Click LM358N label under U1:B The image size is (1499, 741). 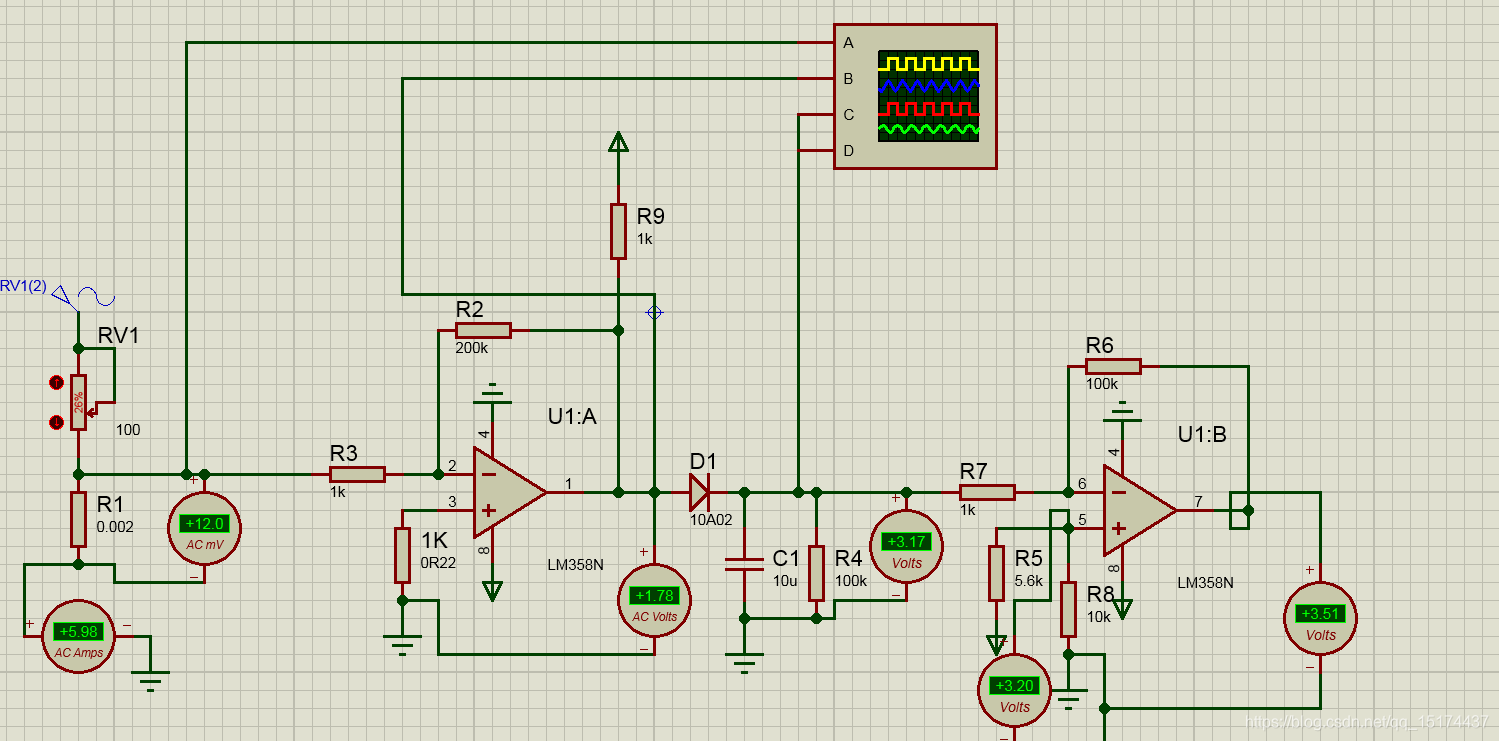(1205, 582)
